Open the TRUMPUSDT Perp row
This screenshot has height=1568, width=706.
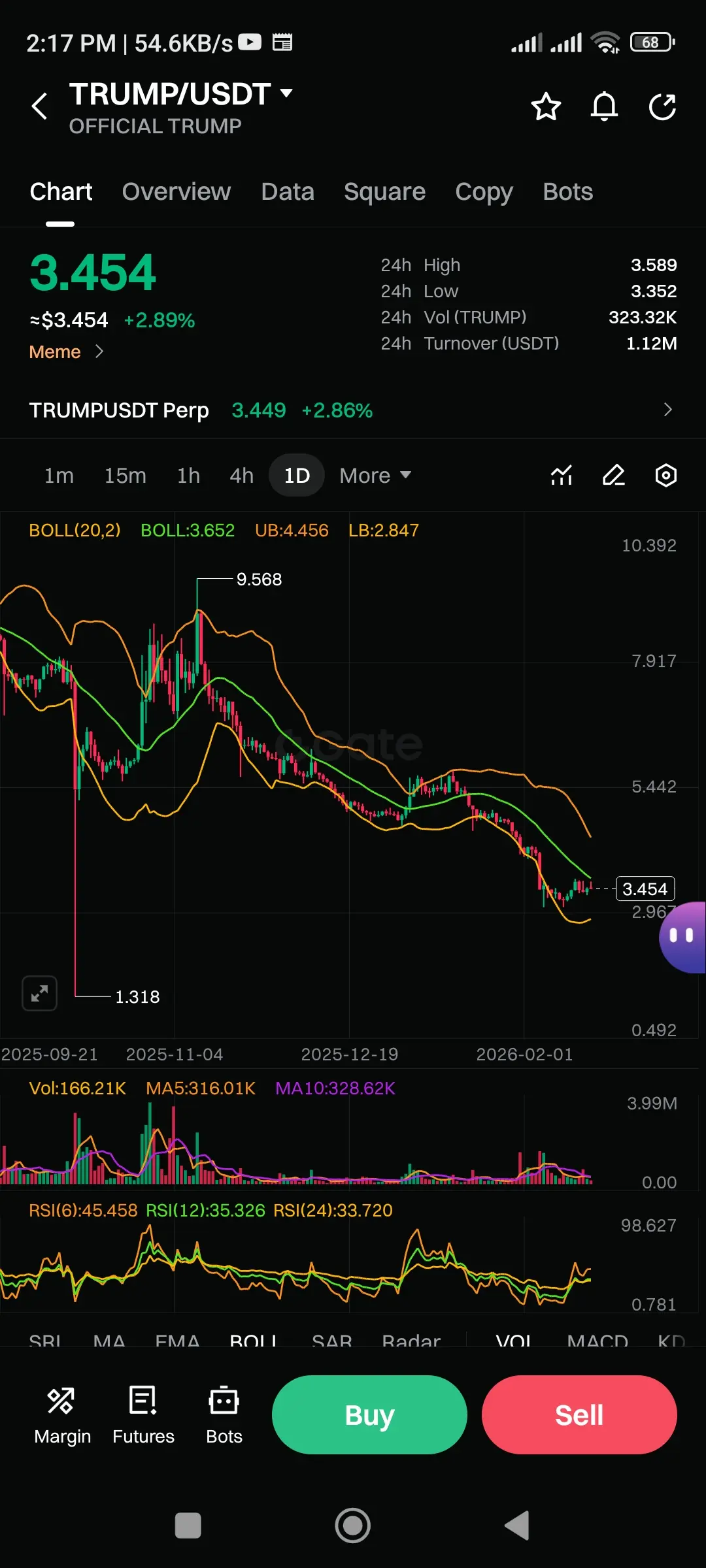click(x=353, y=410)
